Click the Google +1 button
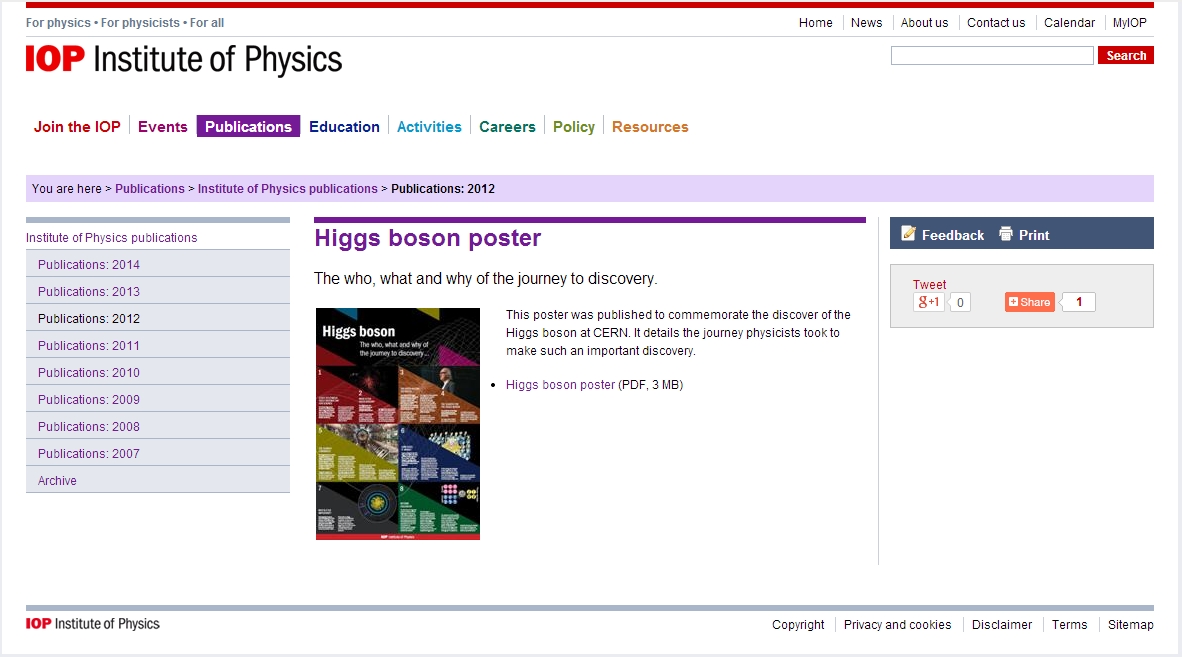Viewport: 1182px width, 657px height. [928, 302]
